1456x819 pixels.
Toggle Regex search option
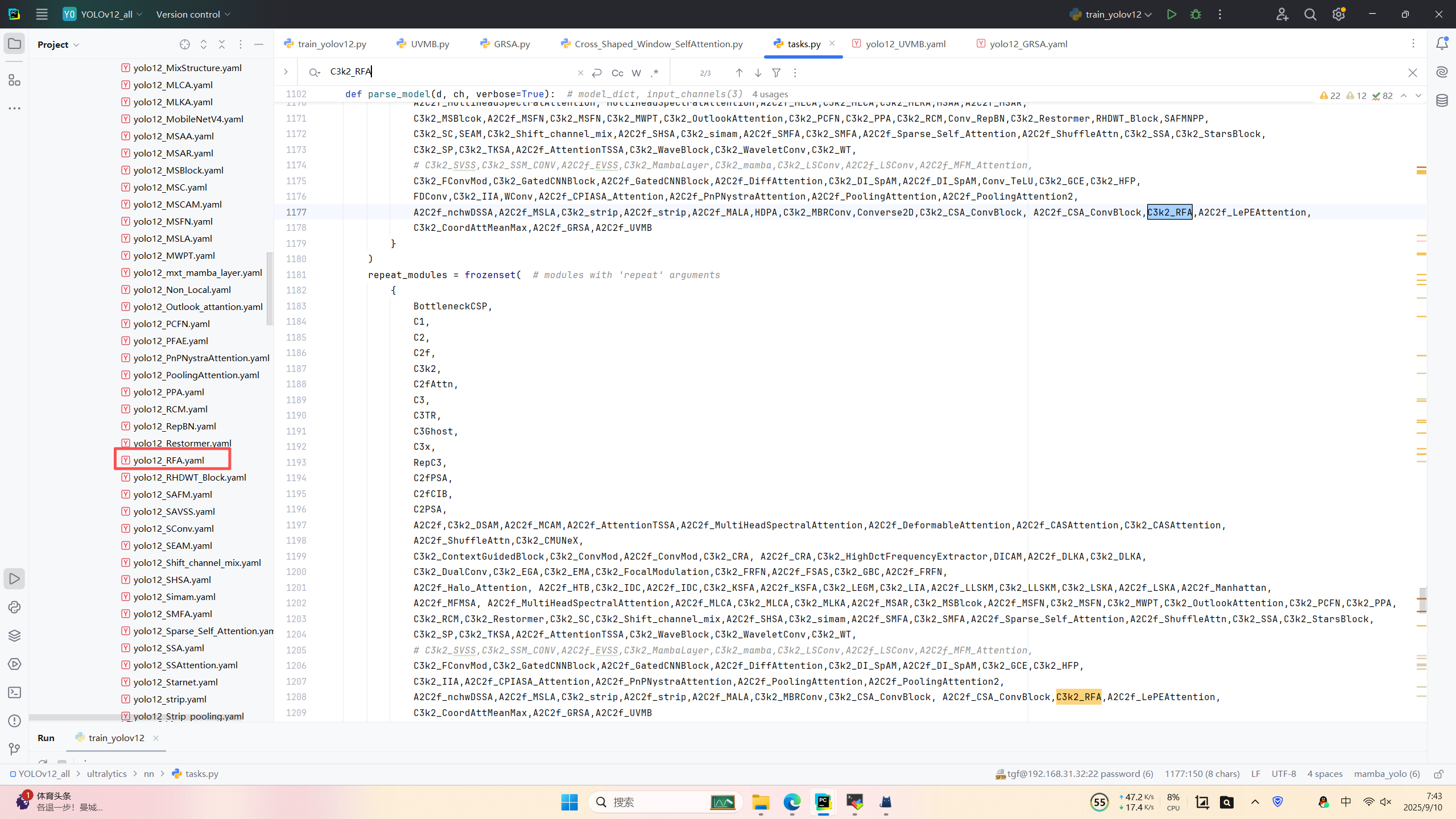655,73
